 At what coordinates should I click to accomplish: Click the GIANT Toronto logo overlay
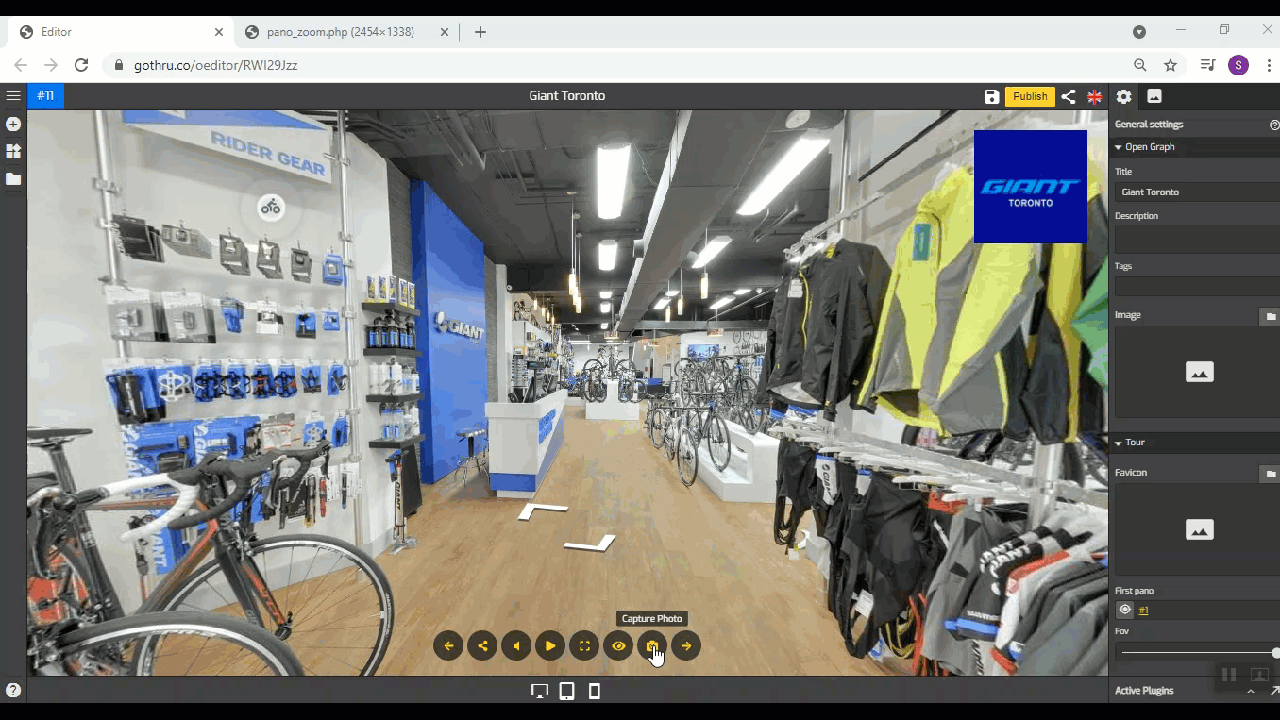point(1030,186)
